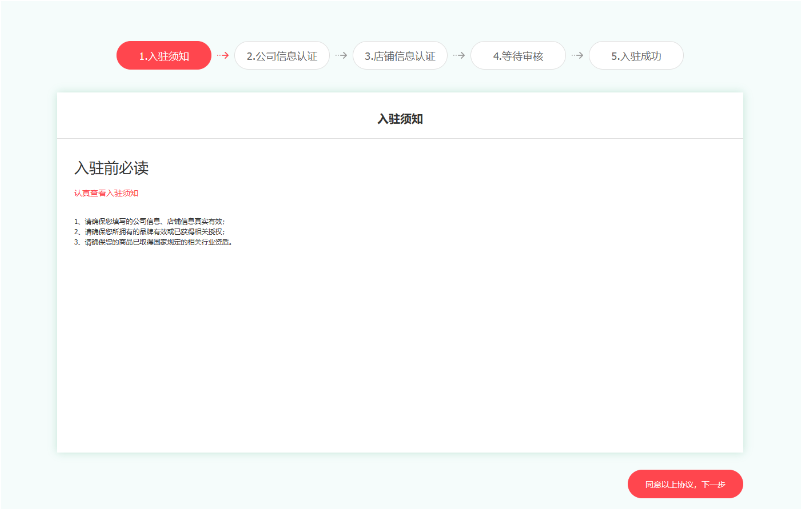The width and height of the screenshot is (802, 509).
Task: Click the red 认真查看入驻须知 text
Action: tap(106, 193)
